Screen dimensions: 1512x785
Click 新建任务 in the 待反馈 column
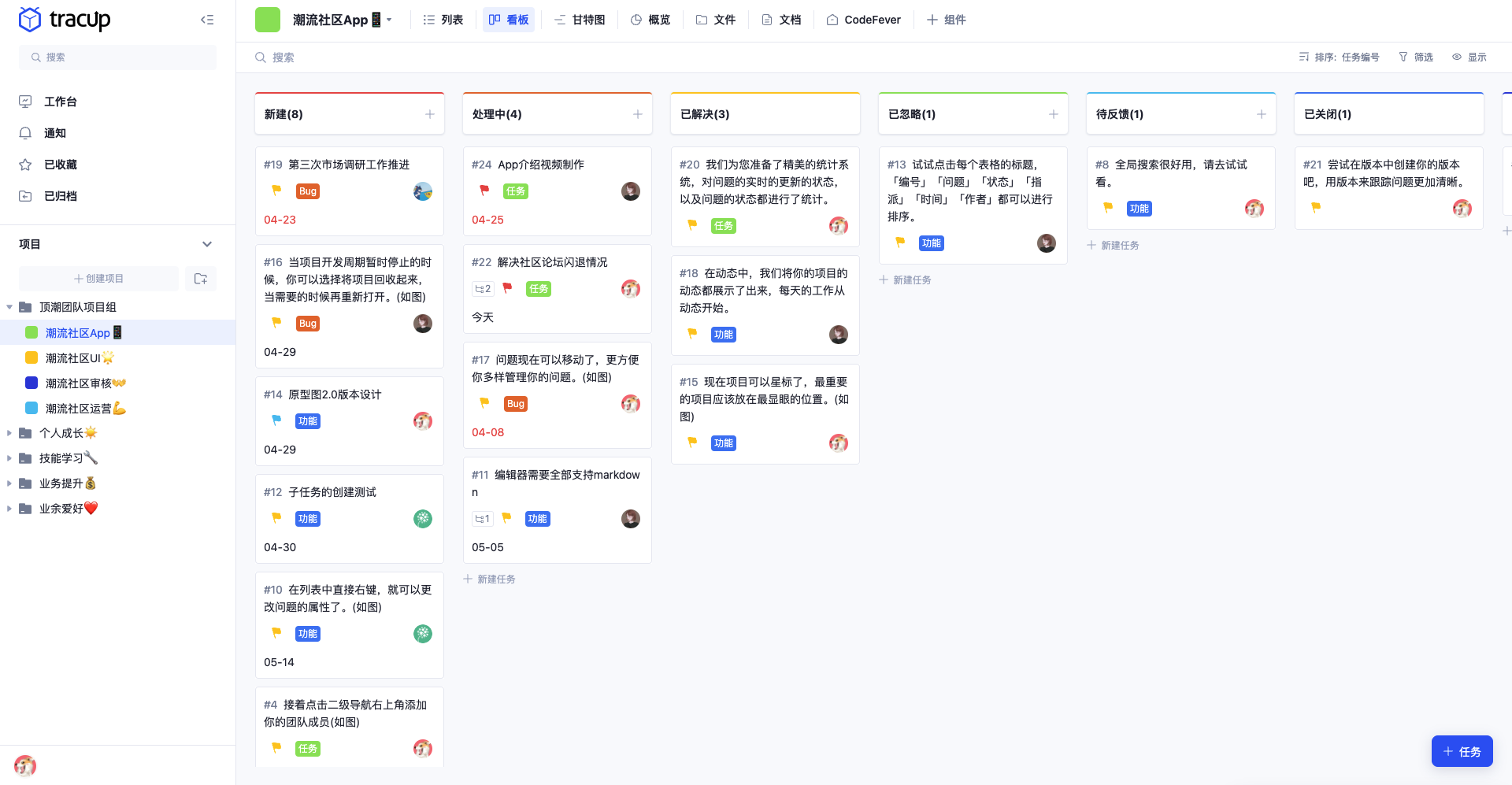coord(1113,245)
